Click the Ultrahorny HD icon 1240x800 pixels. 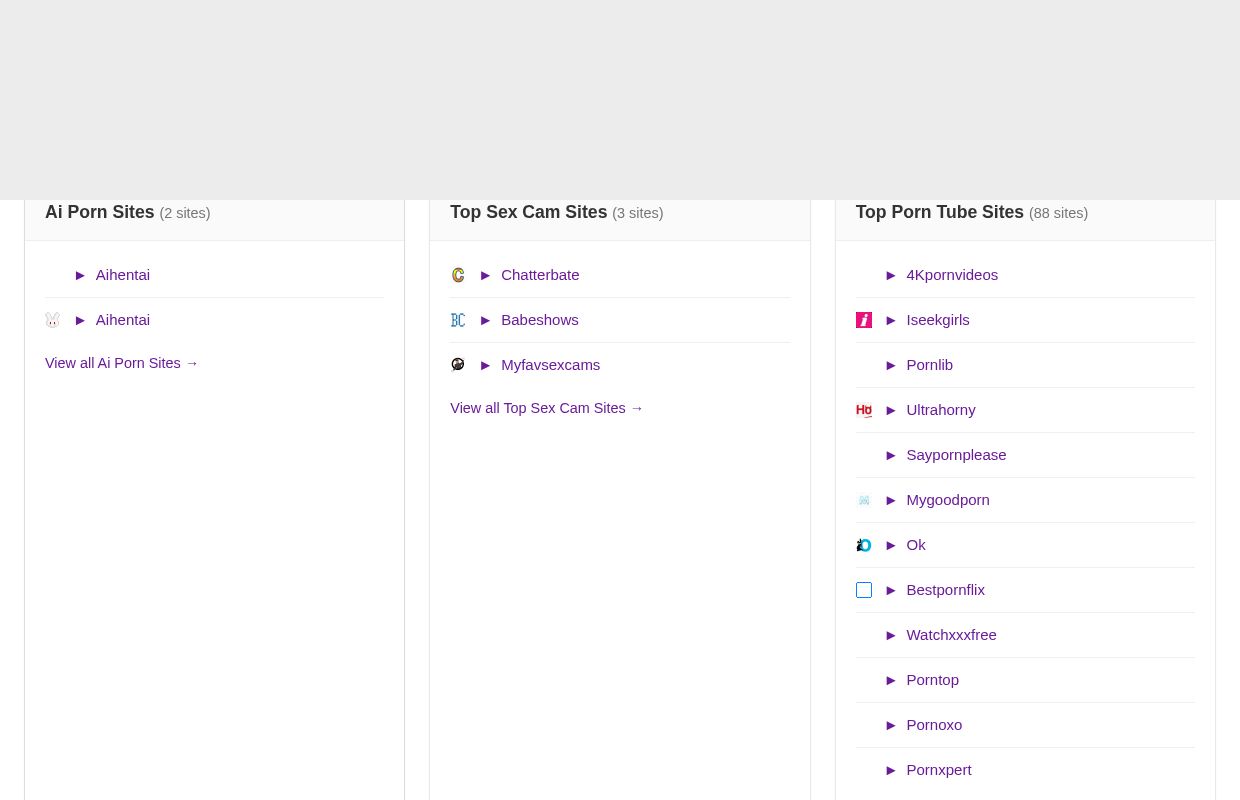click(863, 410)
